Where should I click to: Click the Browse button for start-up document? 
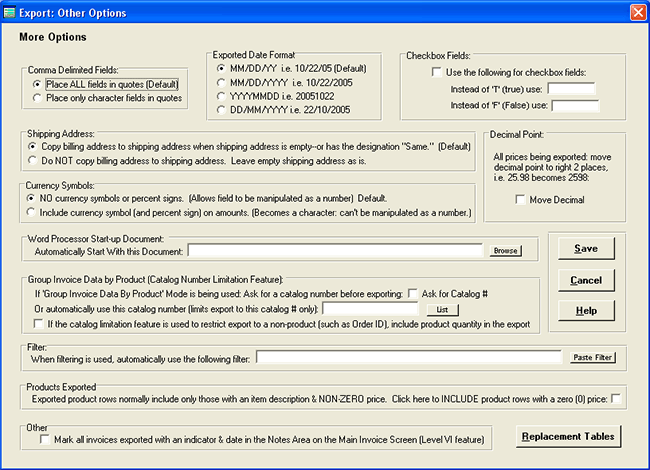click(x=507, y=250)
